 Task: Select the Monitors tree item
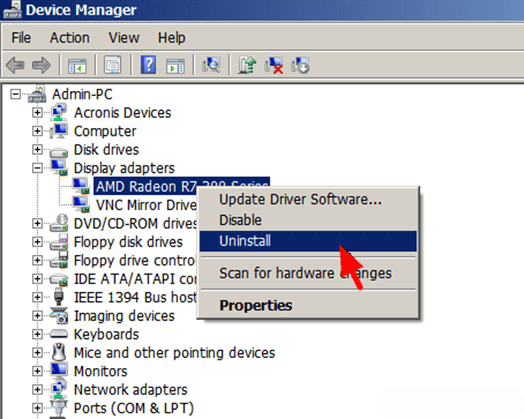[101, 371]
